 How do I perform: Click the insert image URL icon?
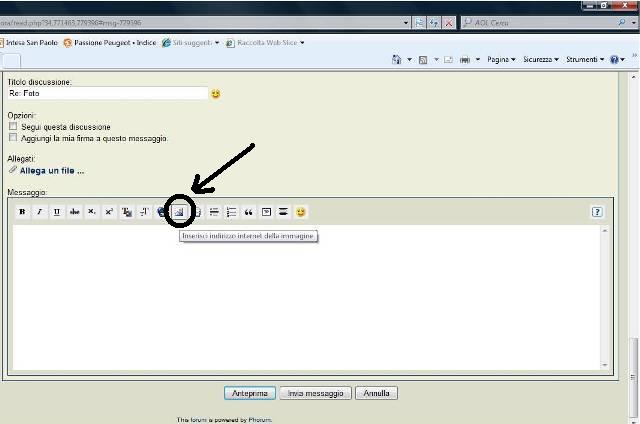coord(179,212)
